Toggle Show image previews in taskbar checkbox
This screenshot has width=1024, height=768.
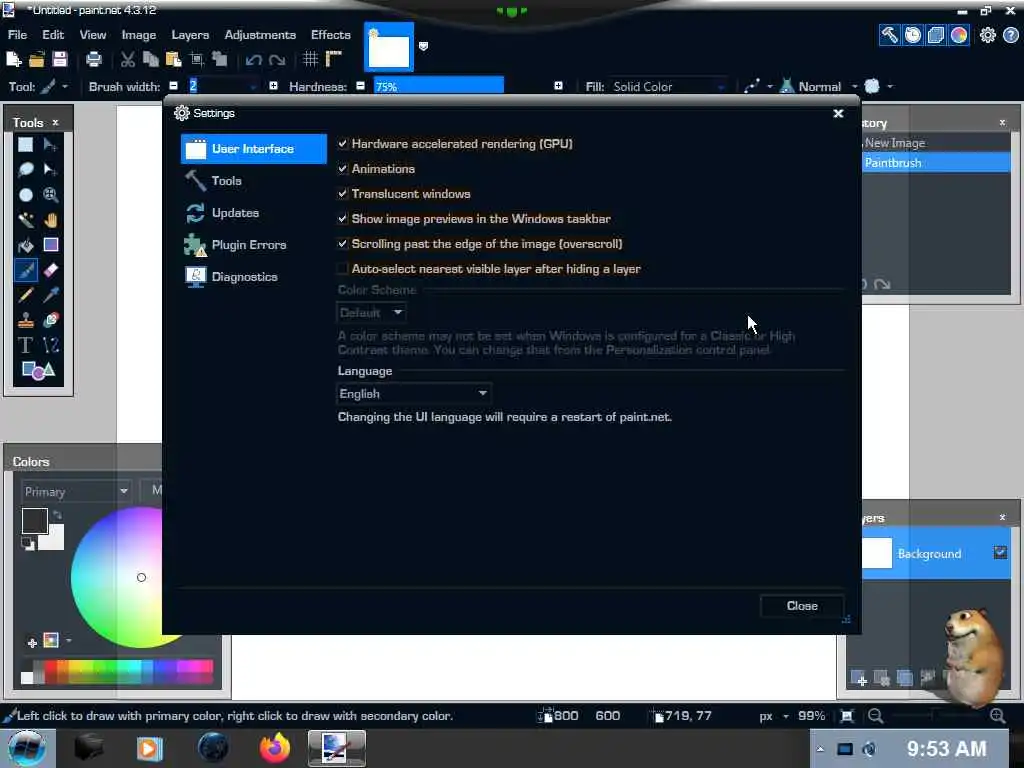[343, 218]
